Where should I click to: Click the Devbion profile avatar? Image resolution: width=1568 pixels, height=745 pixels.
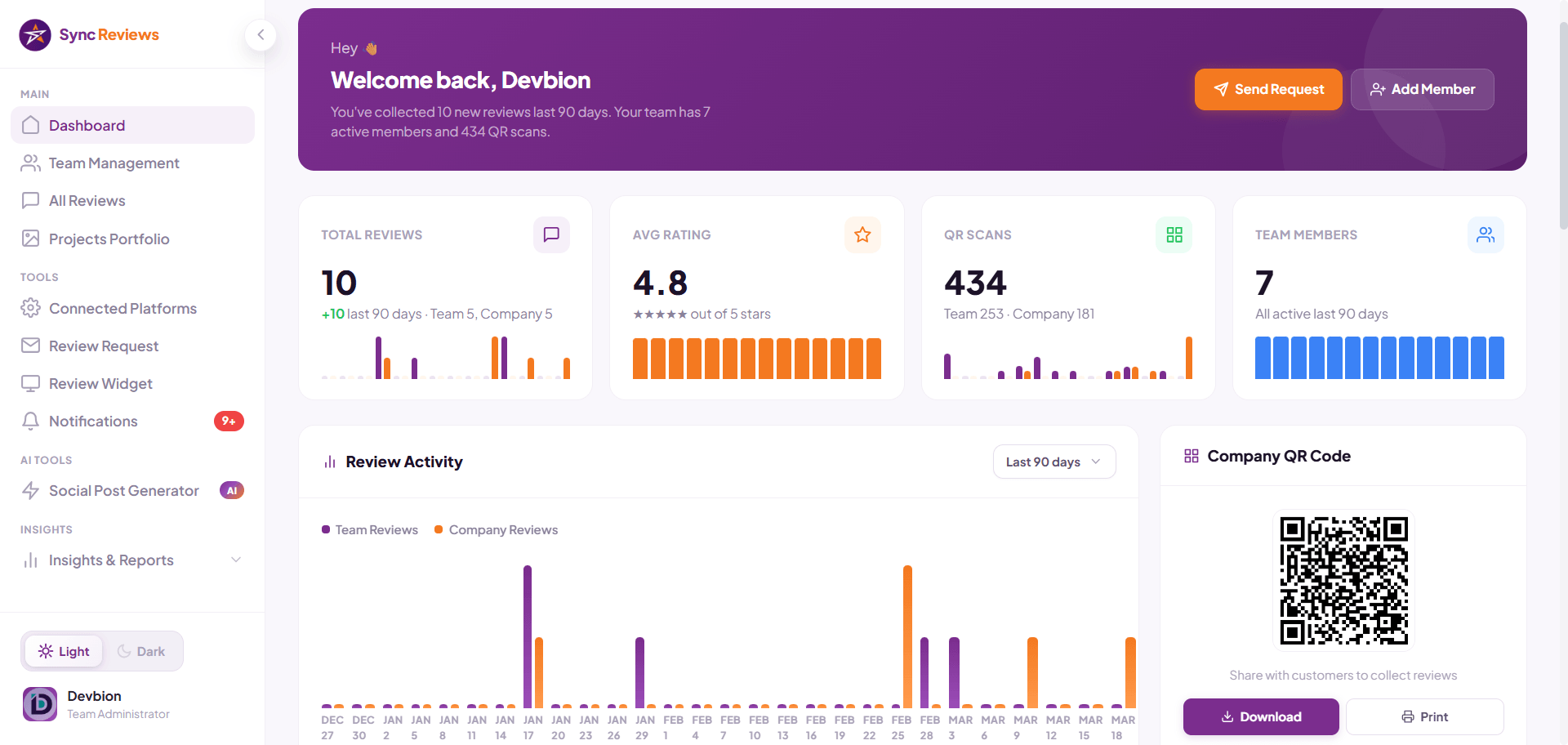(x=40, y=704)
